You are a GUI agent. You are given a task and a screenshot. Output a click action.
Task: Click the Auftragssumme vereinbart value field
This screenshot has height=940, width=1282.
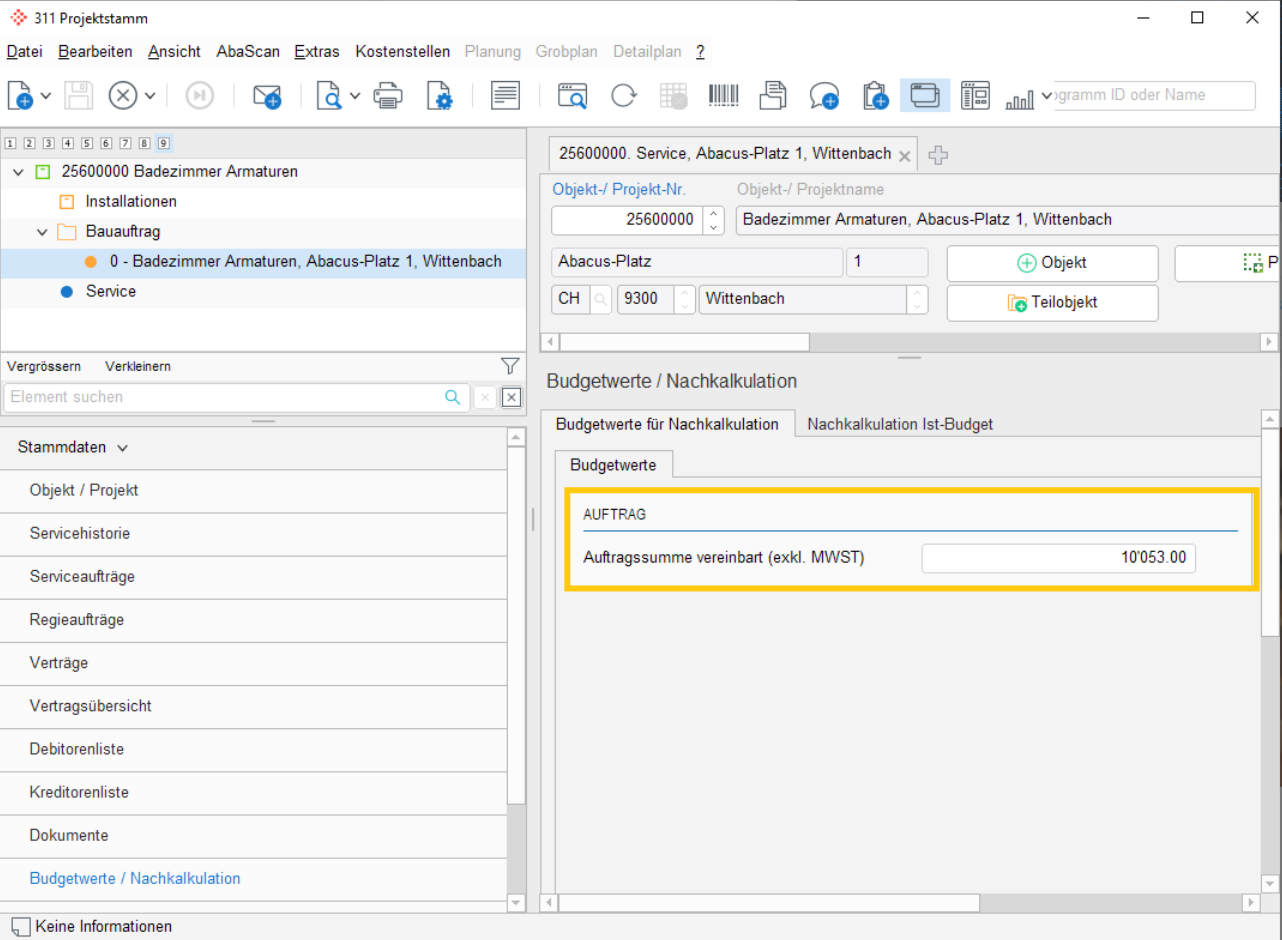pos(1058,558)
